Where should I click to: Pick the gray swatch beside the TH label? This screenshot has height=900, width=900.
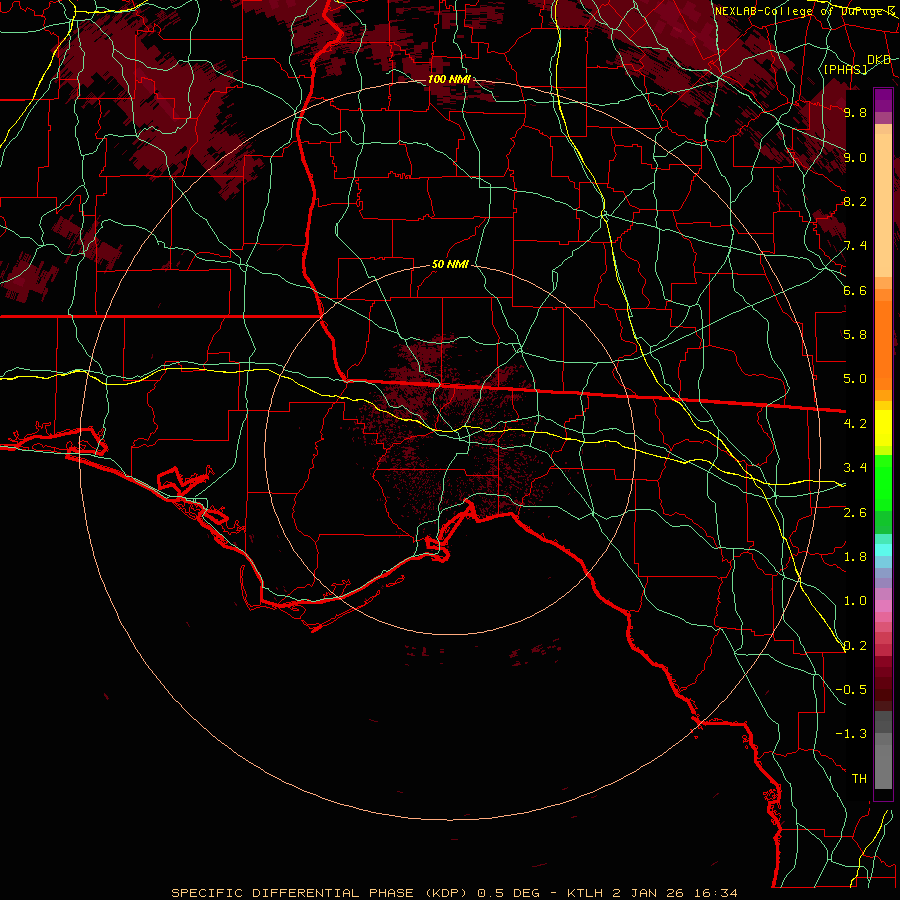click(883, 767)
